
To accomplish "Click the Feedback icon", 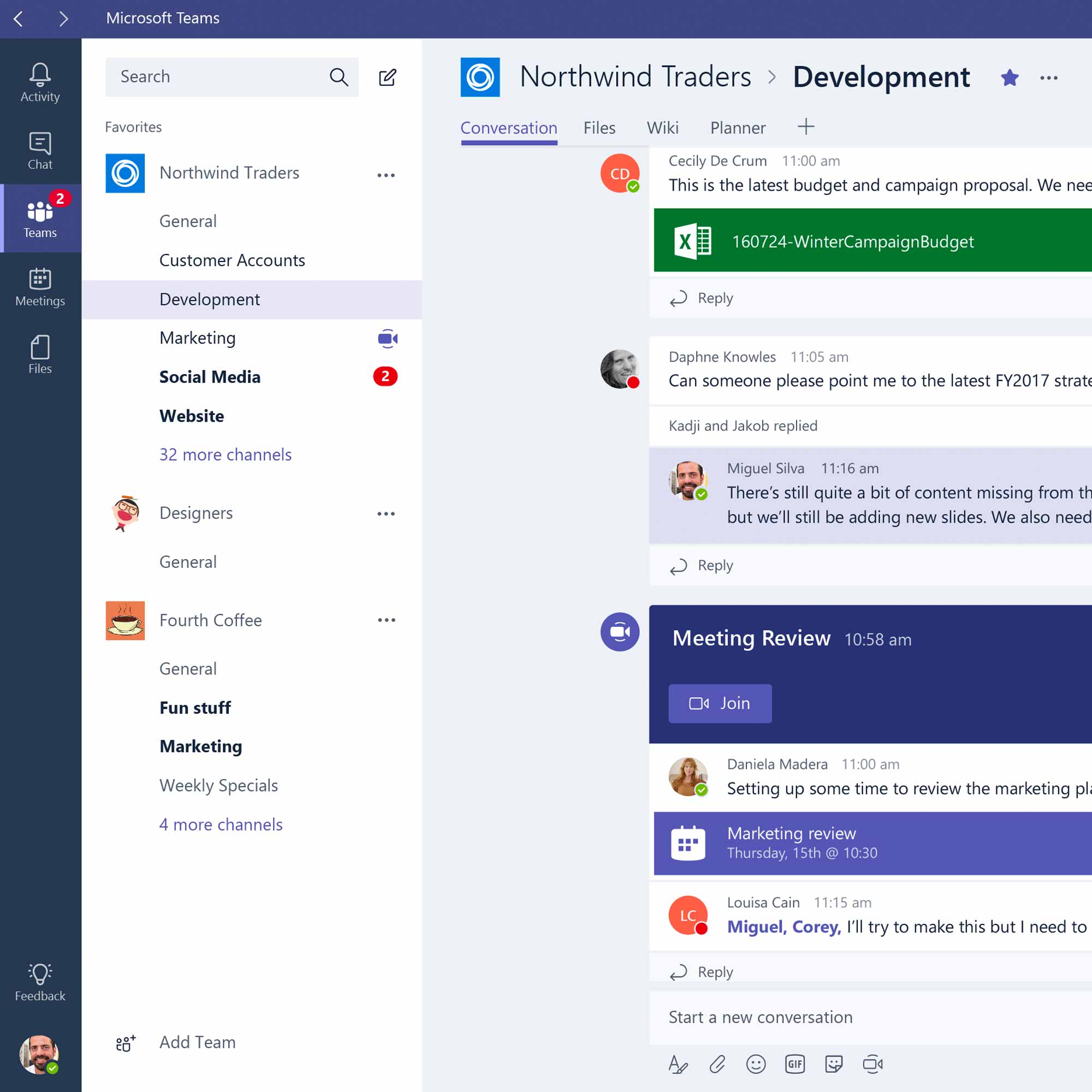I will (x=39, y=974).
